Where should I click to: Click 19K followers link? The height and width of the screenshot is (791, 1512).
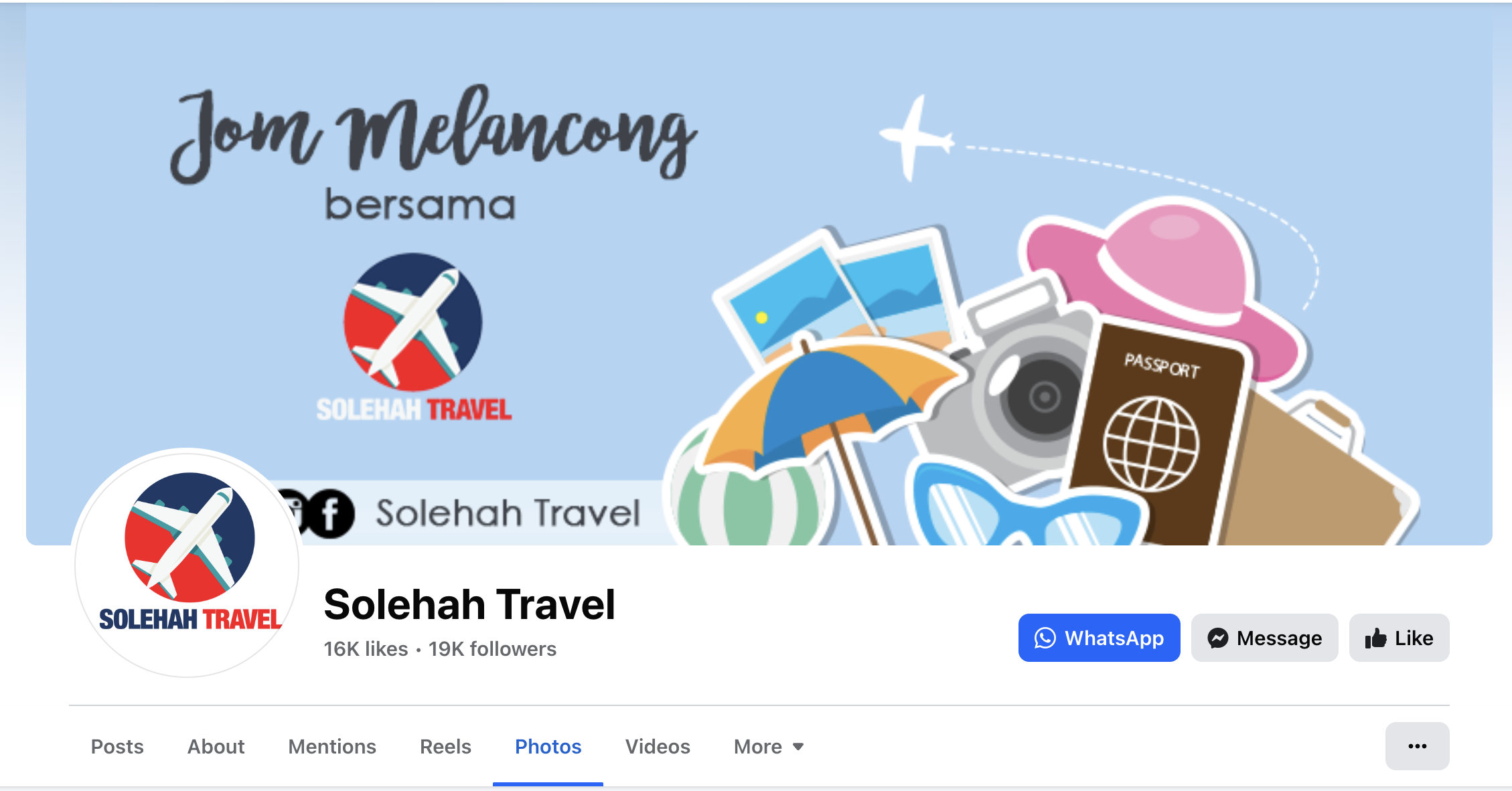[x=492, y=648]
